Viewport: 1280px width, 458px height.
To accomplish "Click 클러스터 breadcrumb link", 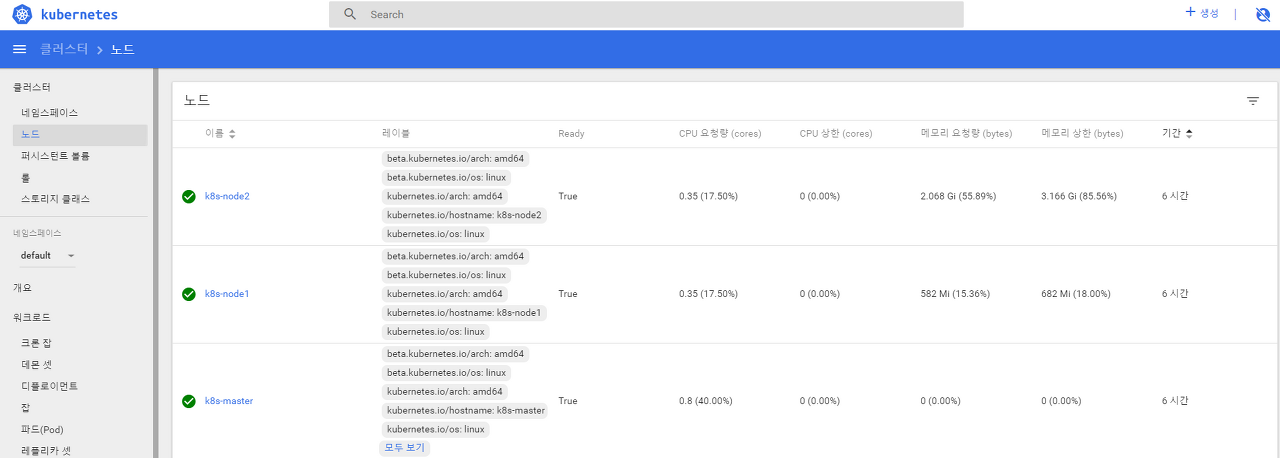I will pyautogui.click(x=64, y=49).
